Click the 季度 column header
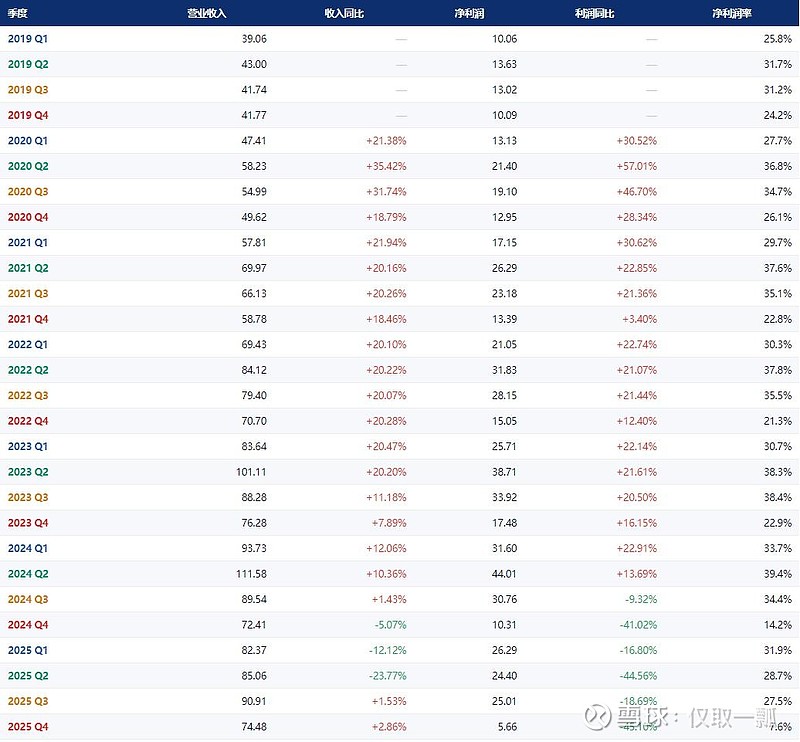This screenshot has width=800, height=742. pyautogui.click(x=19, y=13)
